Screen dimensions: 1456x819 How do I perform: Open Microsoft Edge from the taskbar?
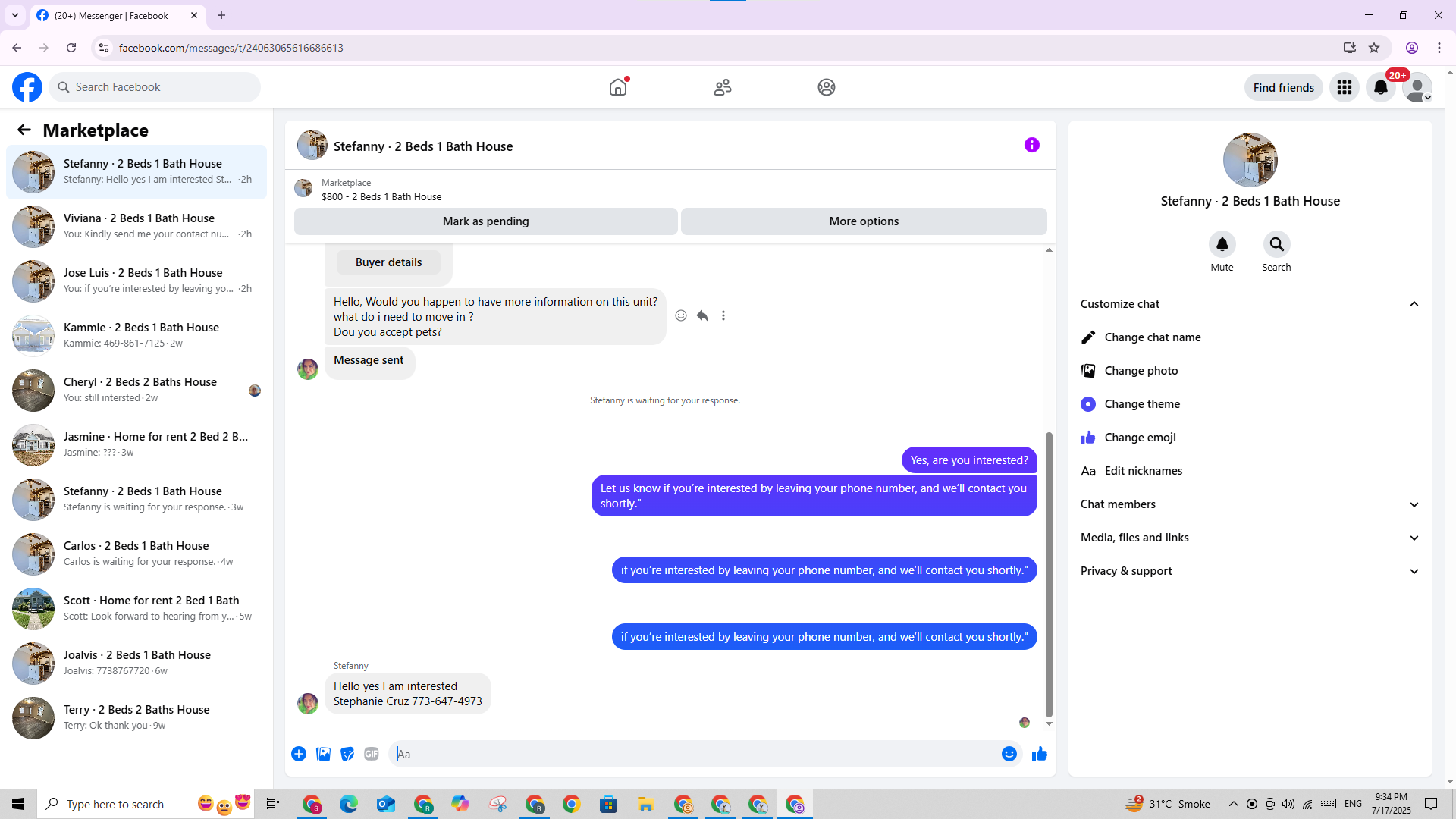click(x=349, y=804)
